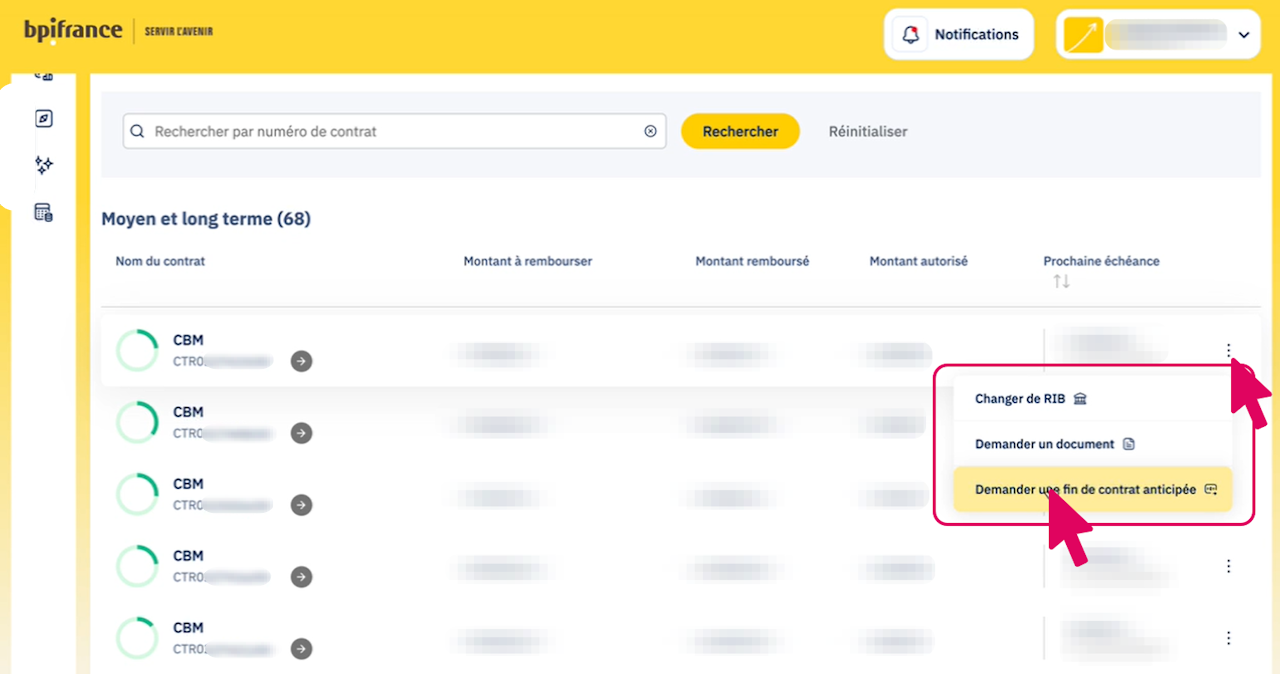Viewport: 1280px width, 674px height.
Task: Open the first CBM contract via its arrow icon
Action: click(301, 361)
